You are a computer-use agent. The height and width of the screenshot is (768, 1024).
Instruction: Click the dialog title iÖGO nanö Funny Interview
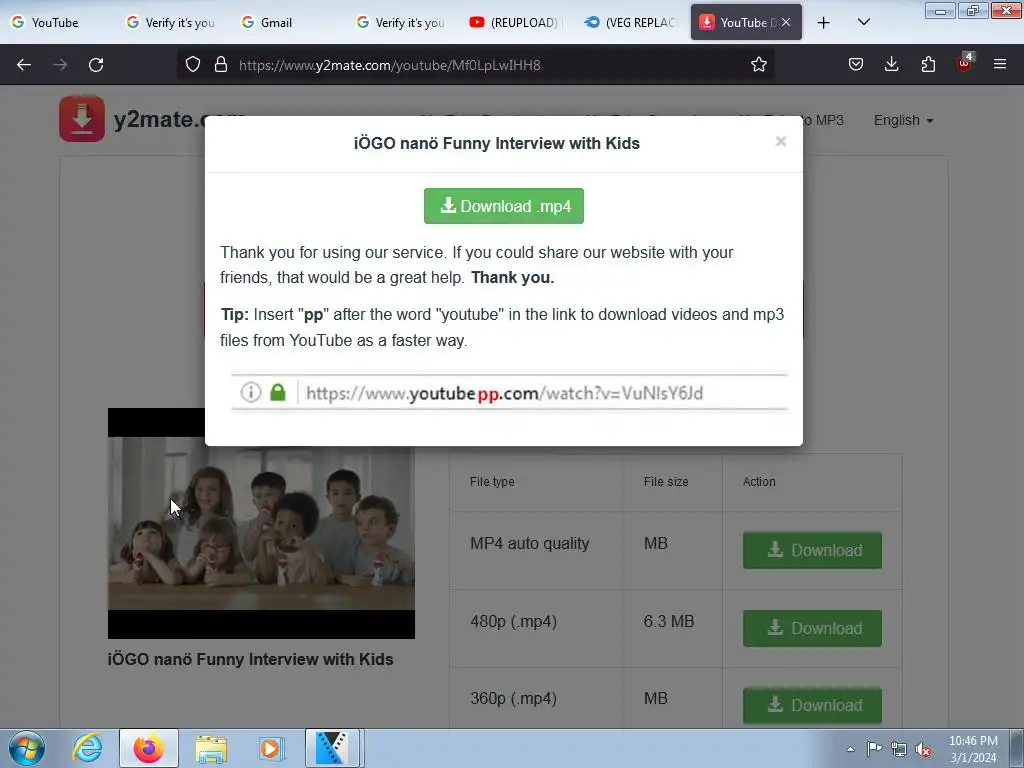click(x=496, y=143)
